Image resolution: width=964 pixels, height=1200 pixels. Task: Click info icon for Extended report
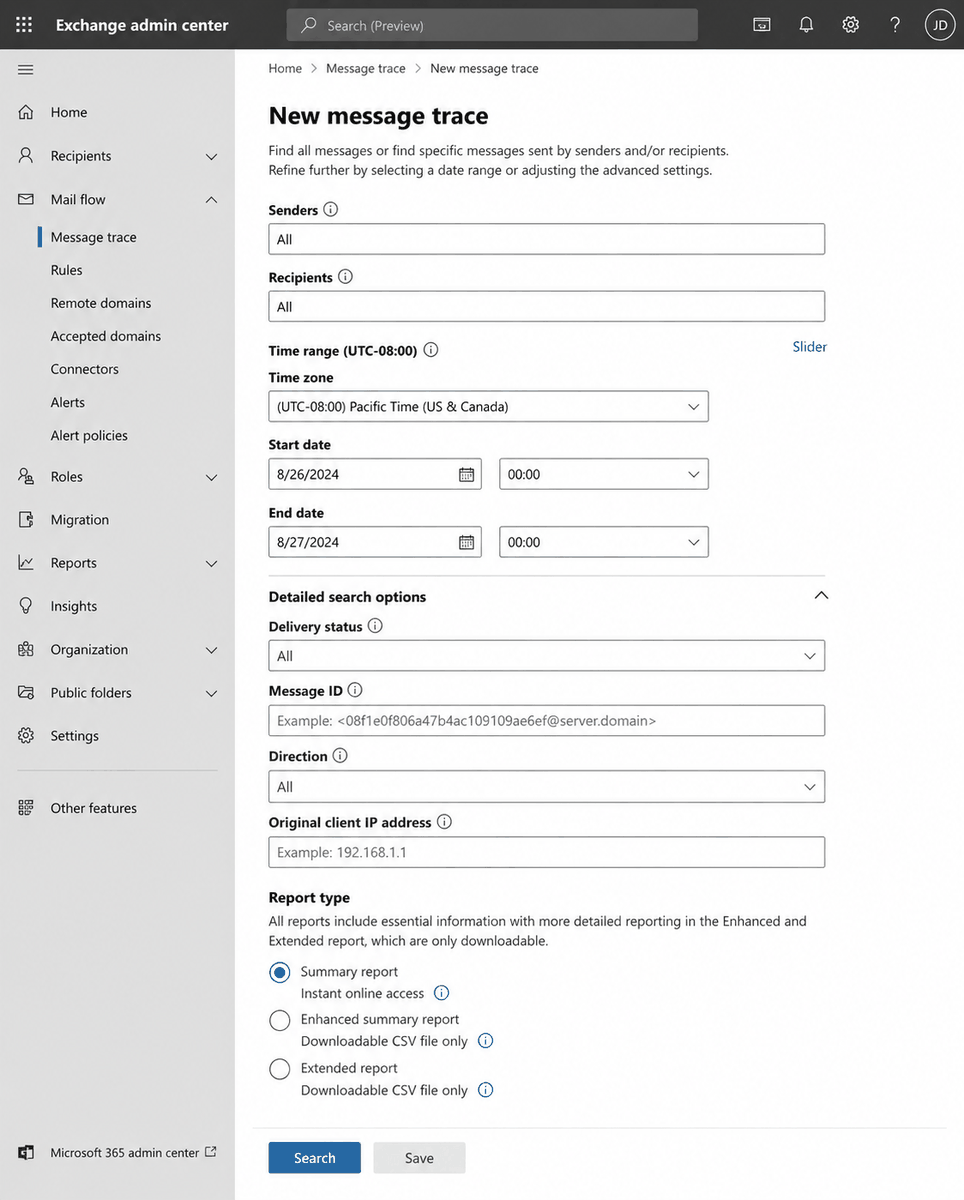(x=486, y=1090)
